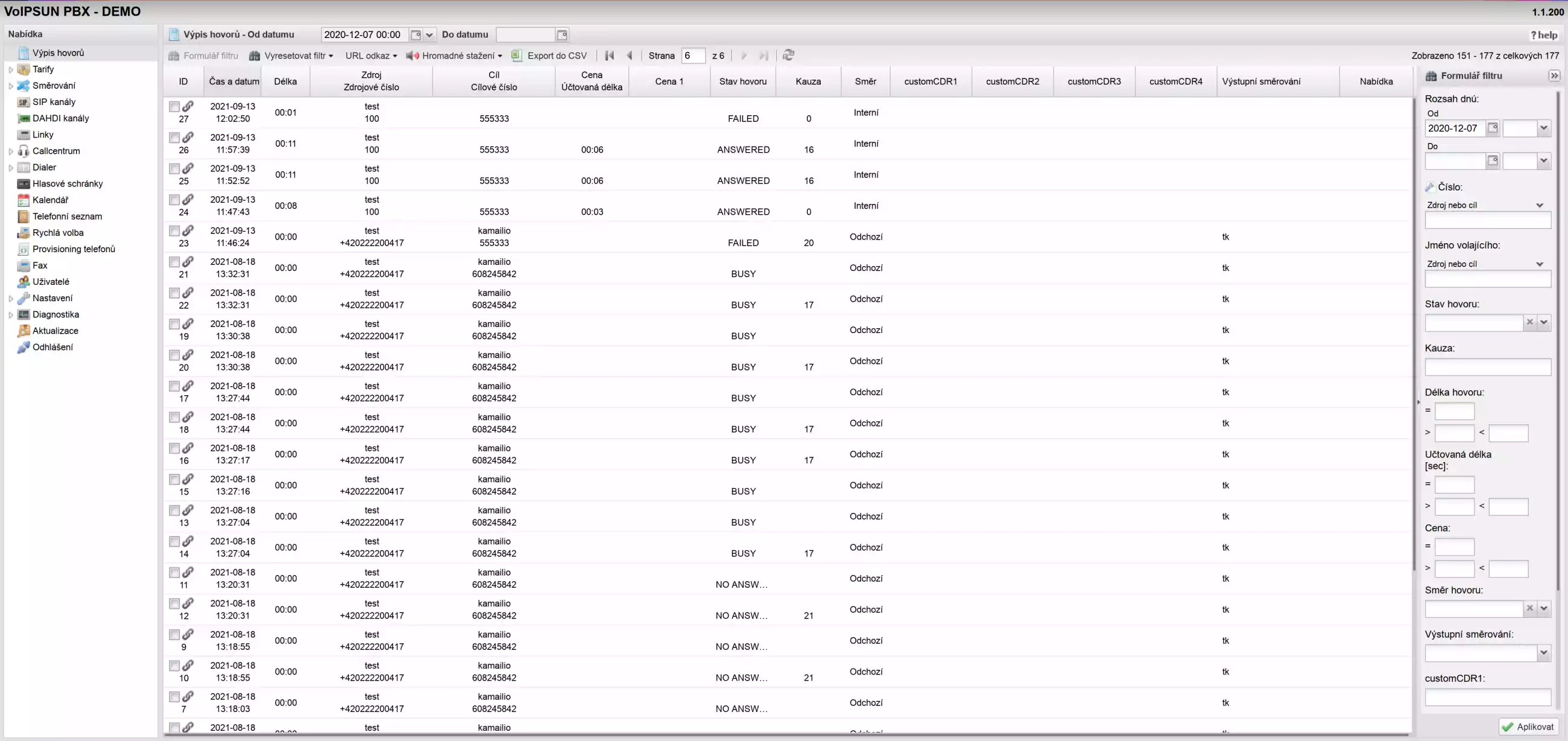The width and height of the screenshot is (1568, 741).
Task: Open link icon for call ID 12
Action: click(188, 603)
